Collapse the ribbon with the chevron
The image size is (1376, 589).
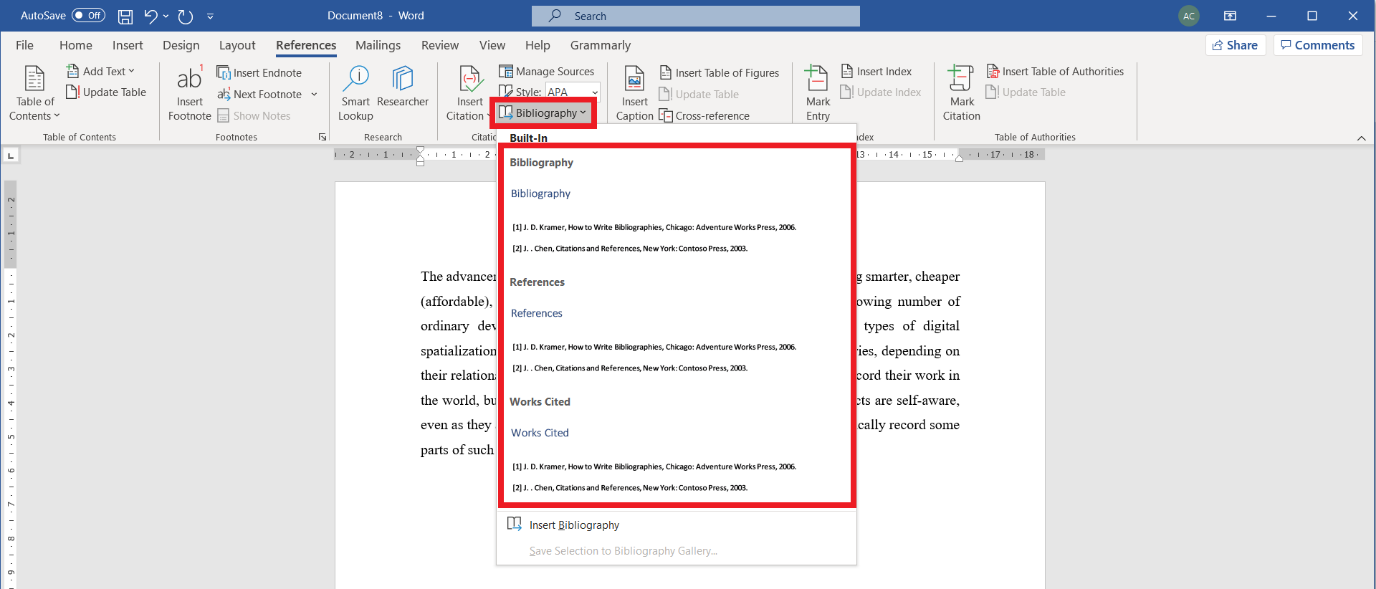(1361, 137)
